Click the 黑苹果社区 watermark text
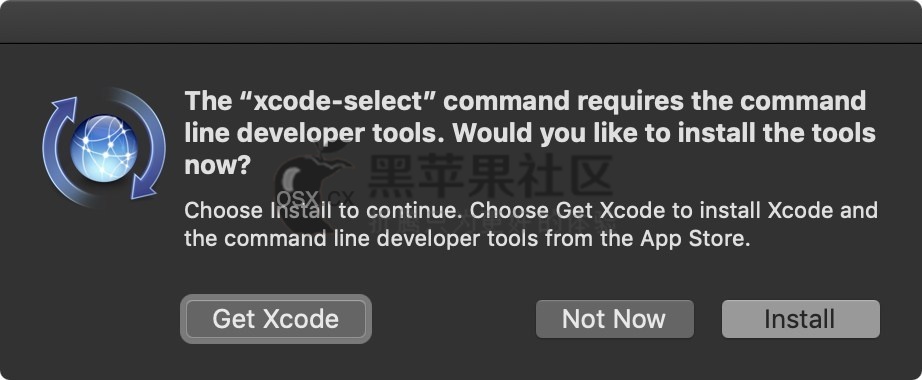 coord(490,175)
